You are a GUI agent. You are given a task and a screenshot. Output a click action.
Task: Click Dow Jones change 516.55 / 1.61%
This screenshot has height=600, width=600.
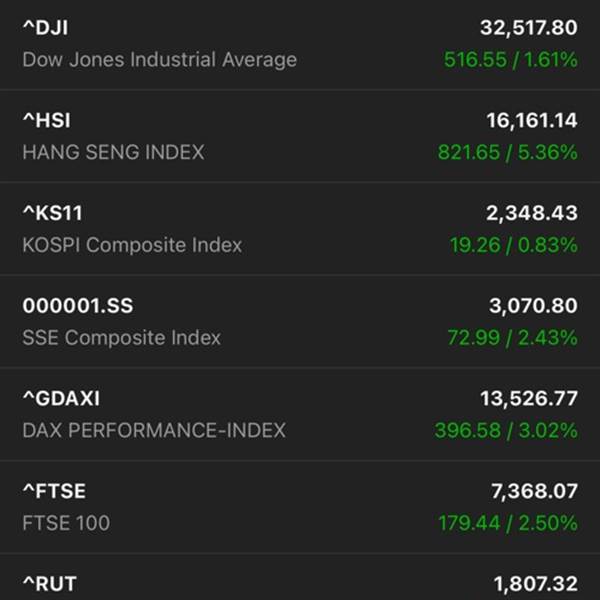pyautogui.click(x=510, y=60)
